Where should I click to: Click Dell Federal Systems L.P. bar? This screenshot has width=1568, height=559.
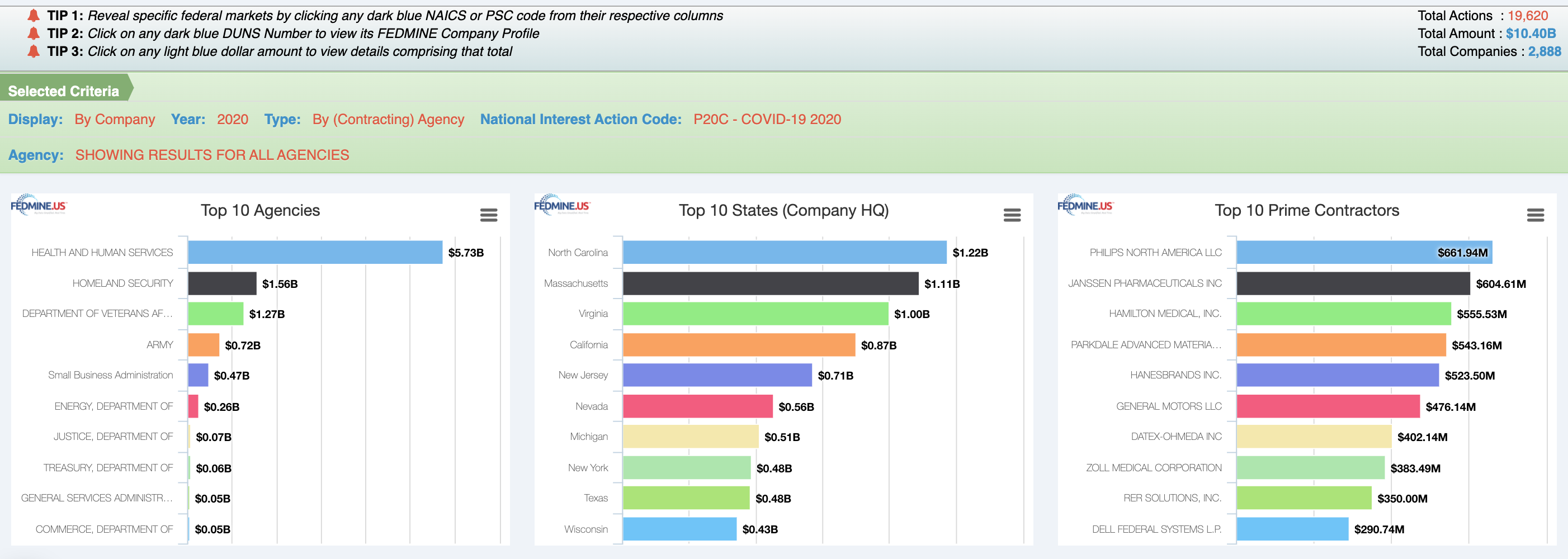tap(1292, 529)
